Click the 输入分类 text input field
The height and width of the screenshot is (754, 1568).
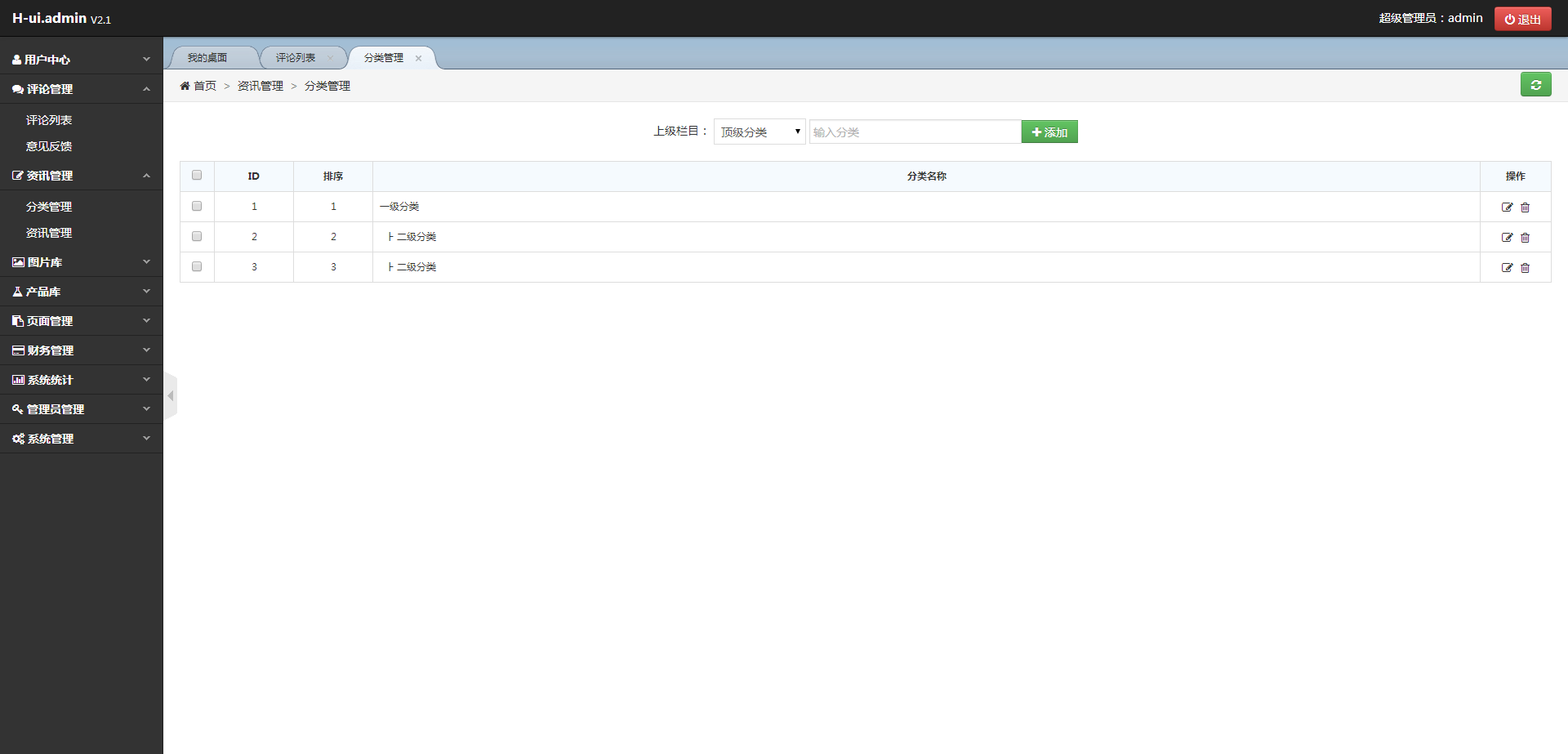tap(915, 132)
